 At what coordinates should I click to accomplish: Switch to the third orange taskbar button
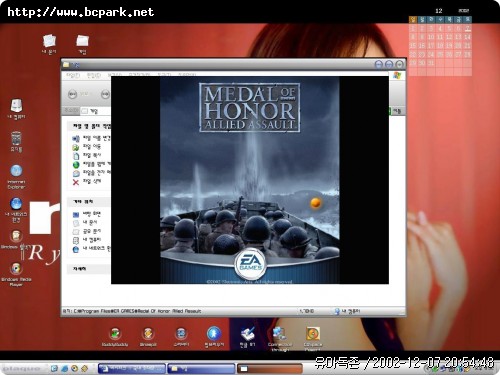click(270, 368)
